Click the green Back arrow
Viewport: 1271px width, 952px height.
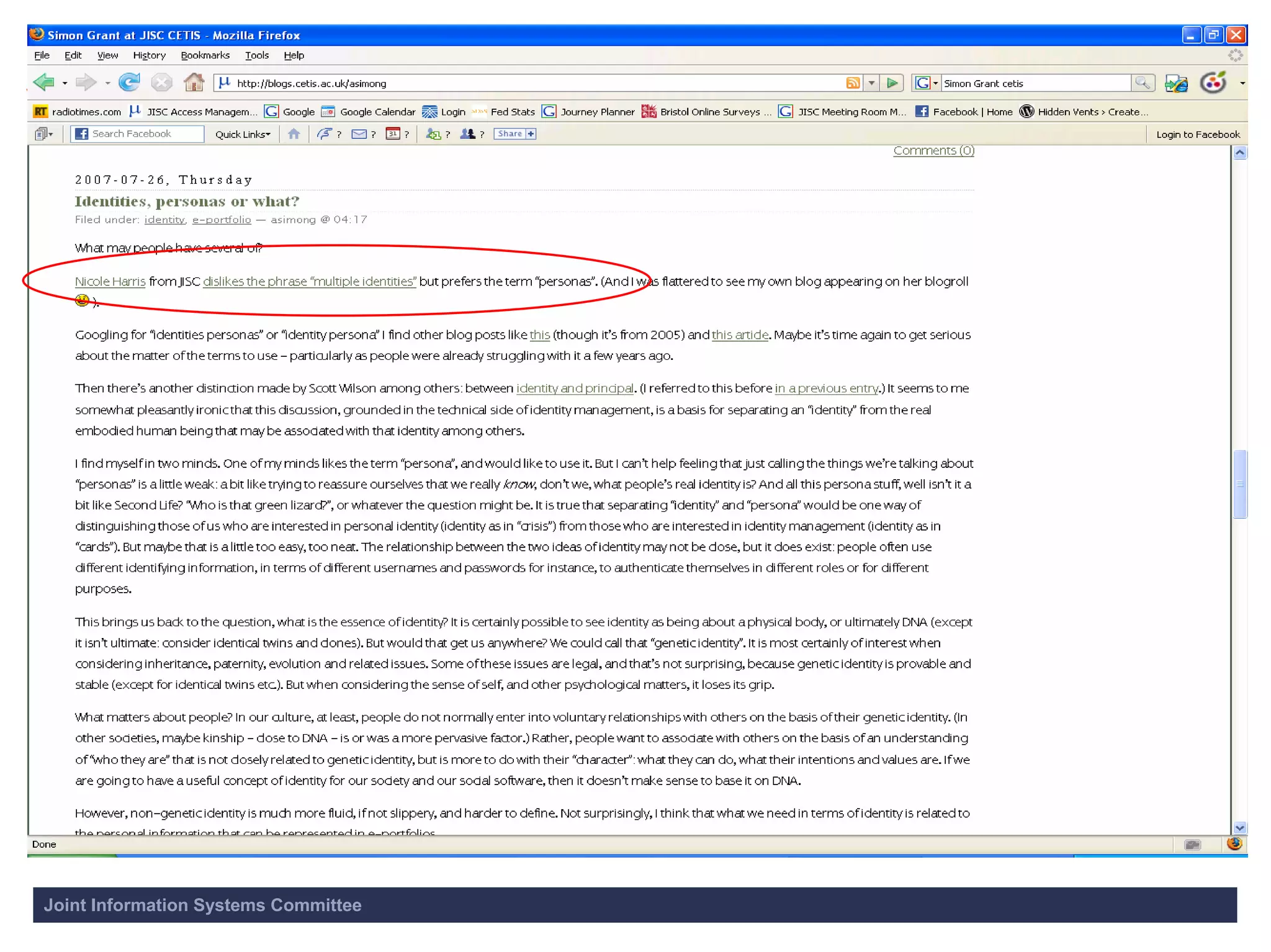click(x=43, y=83)
